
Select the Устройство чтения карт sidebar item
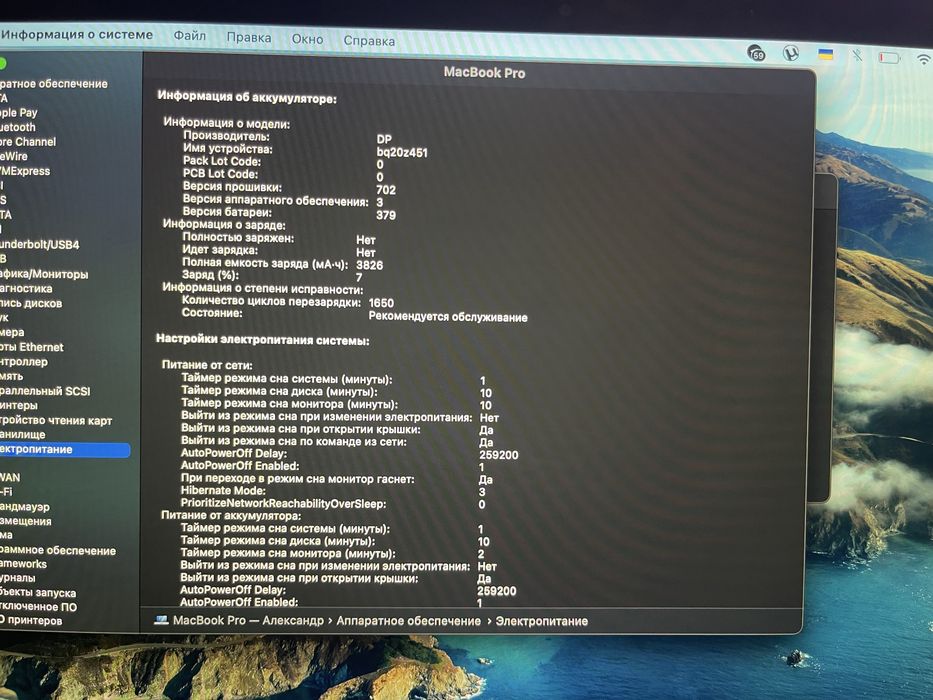[56, 420]
